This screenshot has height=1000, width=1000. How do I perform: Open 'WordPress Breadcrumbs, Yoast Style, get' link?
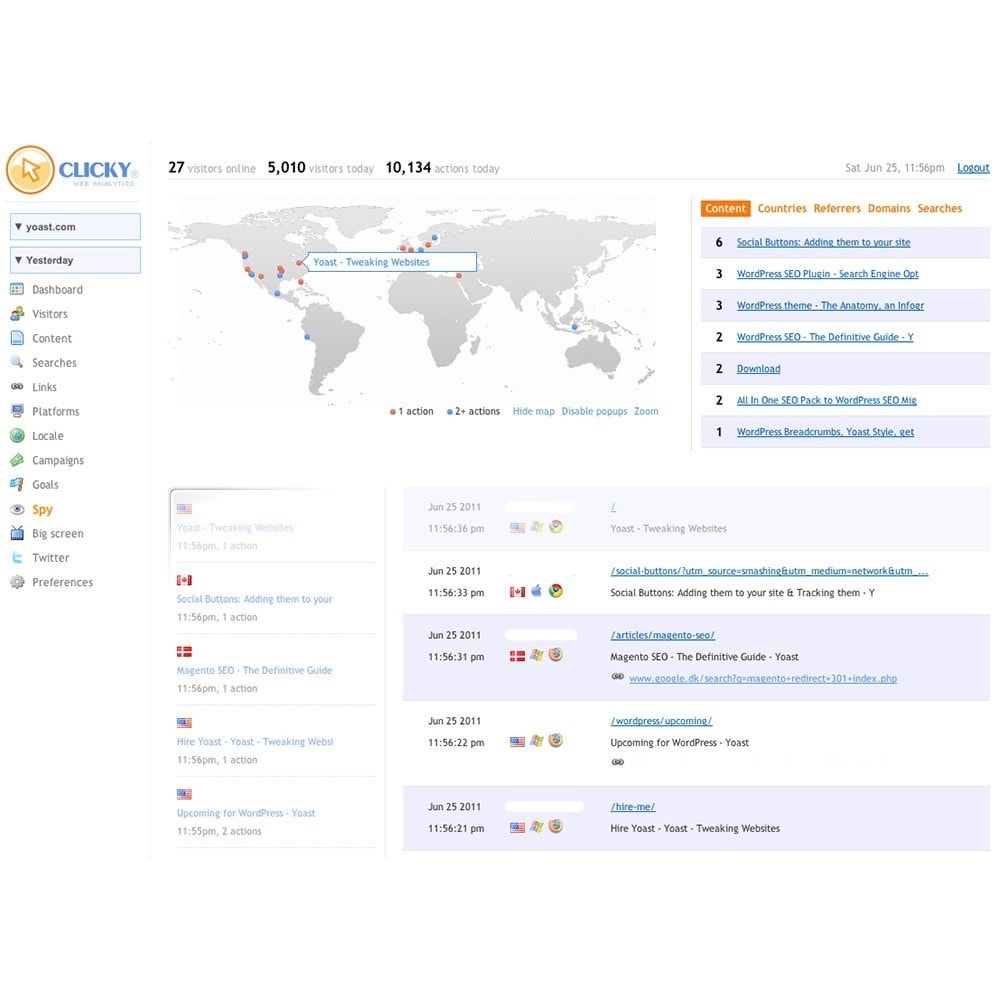click(825, 432)
